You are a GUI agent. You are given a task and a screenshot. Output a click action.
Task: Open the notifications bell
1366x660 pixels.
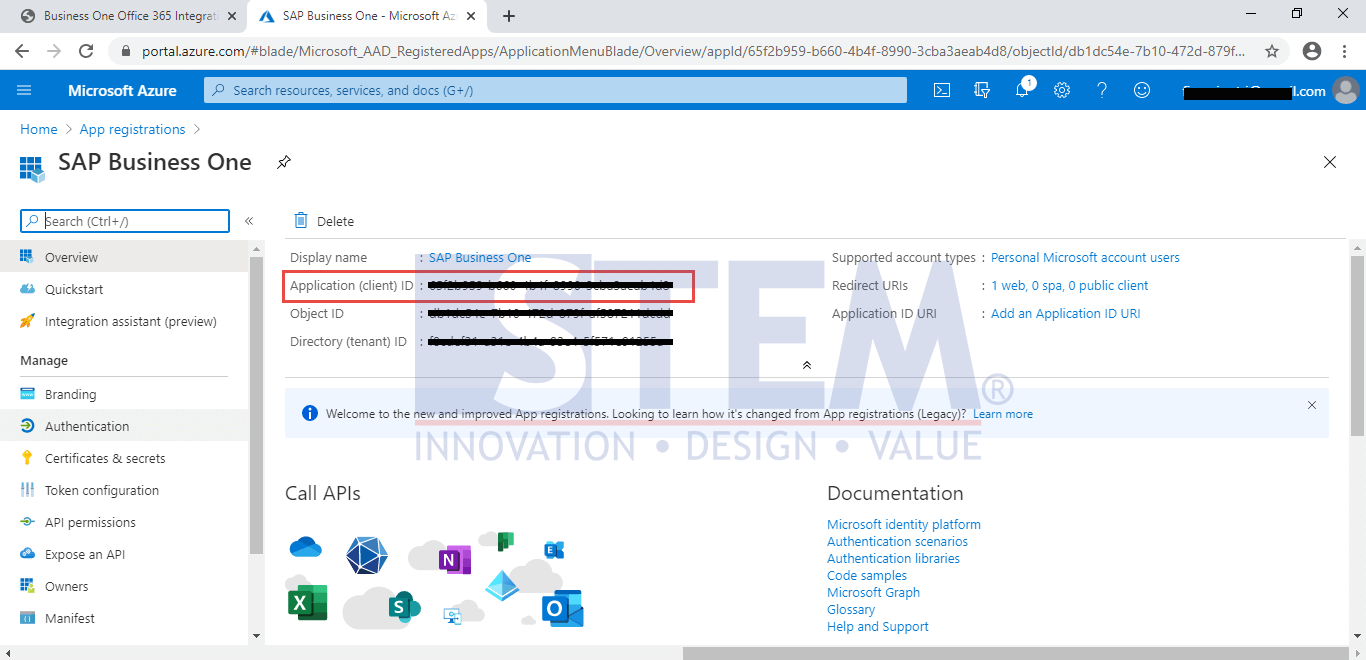[x=1022, y=90]
